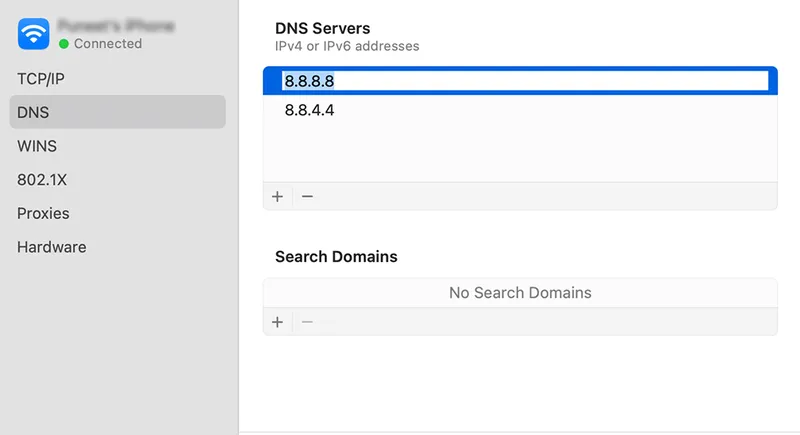Click the Connected status text

pyautogui.click(x=107, y=44)
